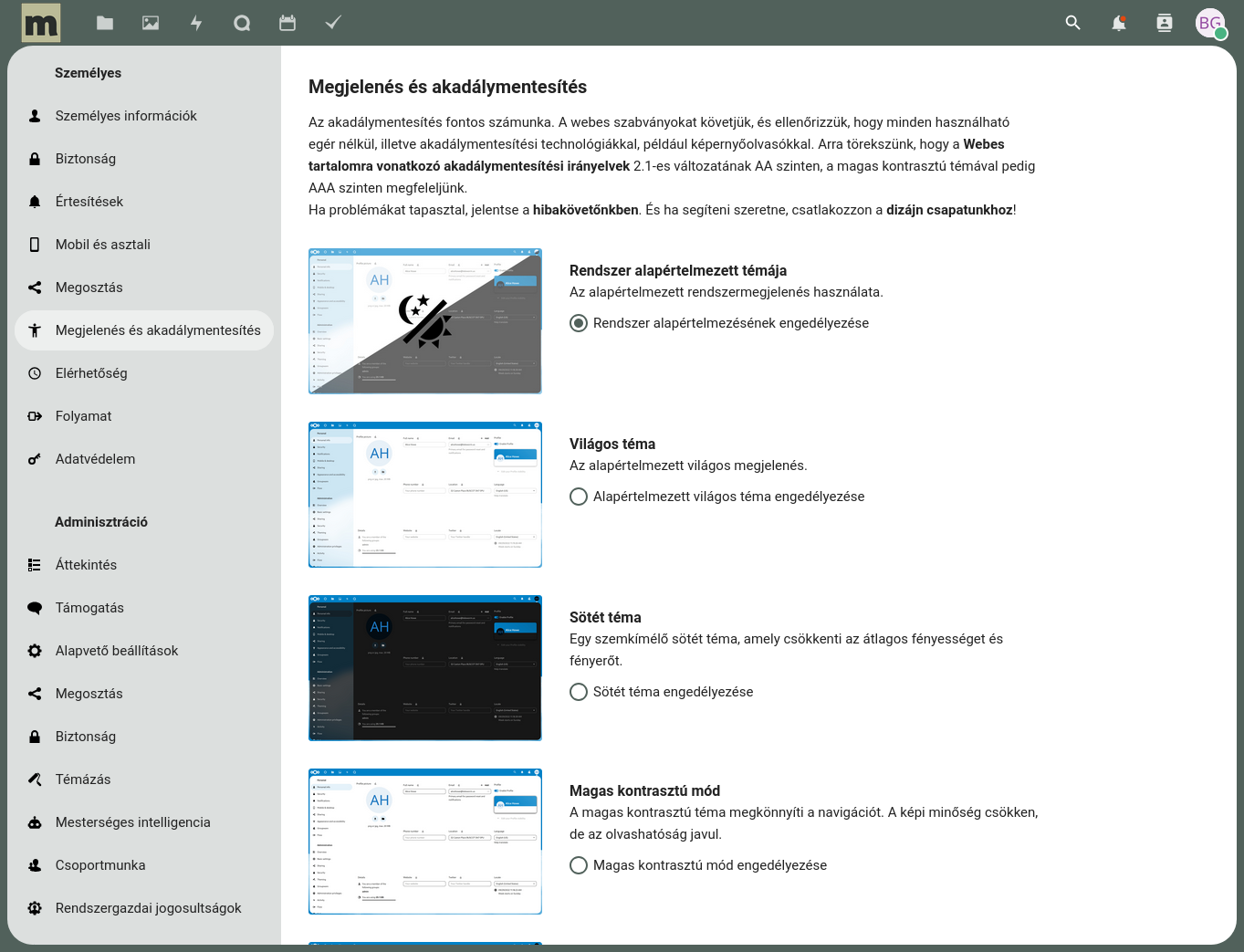1244x952 pixels.
Task: Open Megjelenés és akadálymentesítés section
Action: coord(144,330)
